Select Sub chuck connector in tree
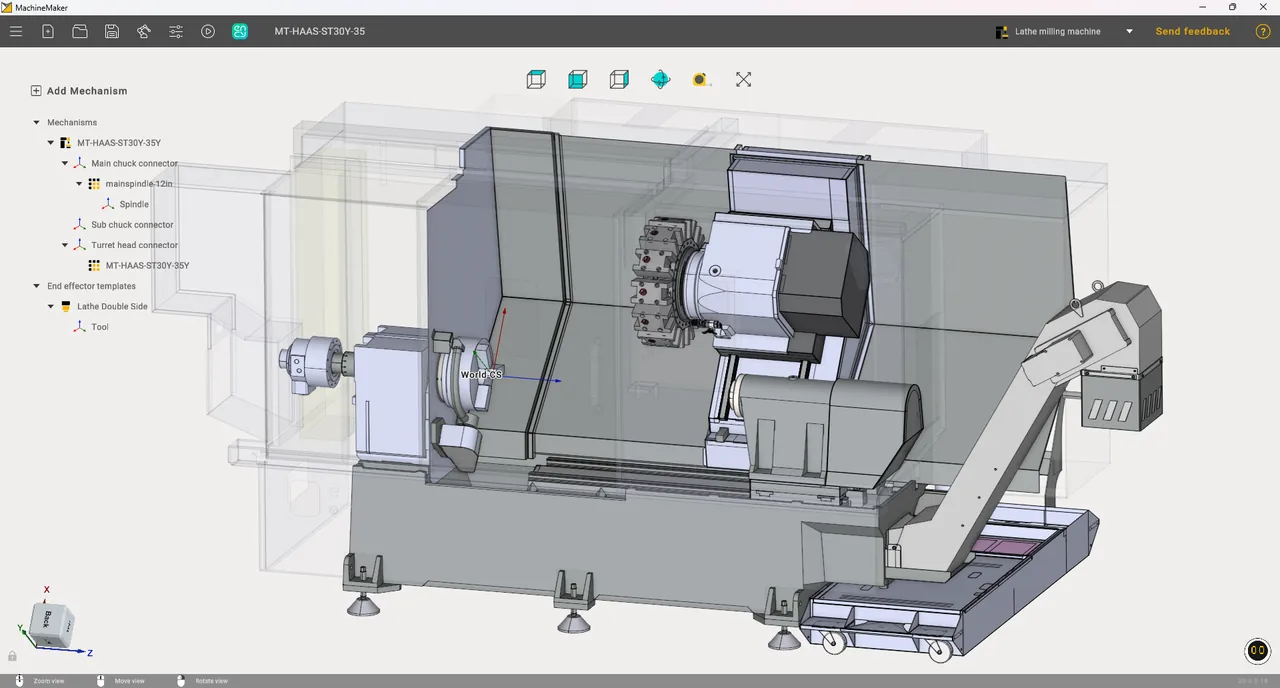Viewport: 1280px width, 688px height. click(x=132, y=225)
